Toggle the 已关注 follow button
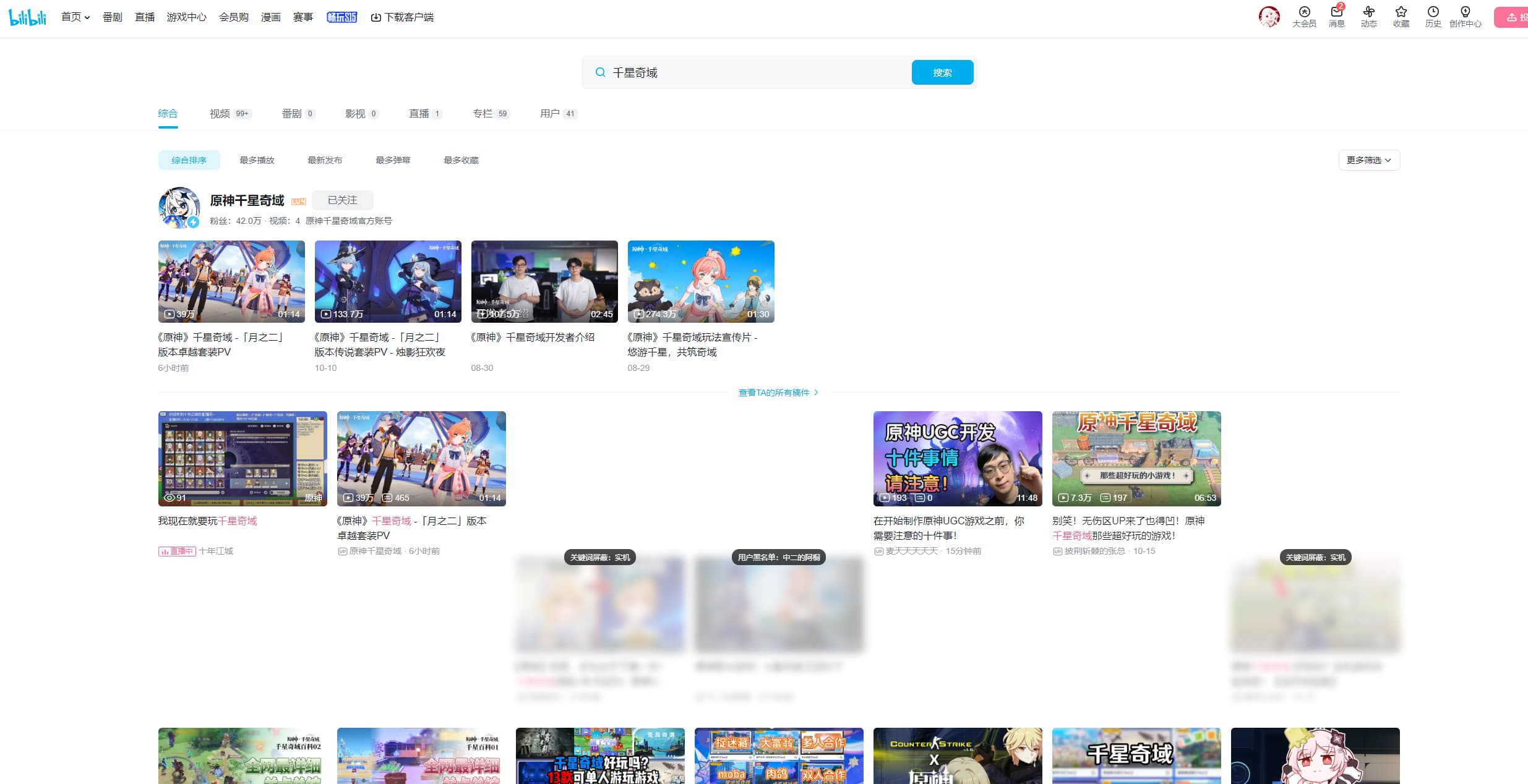The width and height of the screenshot is (1528, 784). 342,200
